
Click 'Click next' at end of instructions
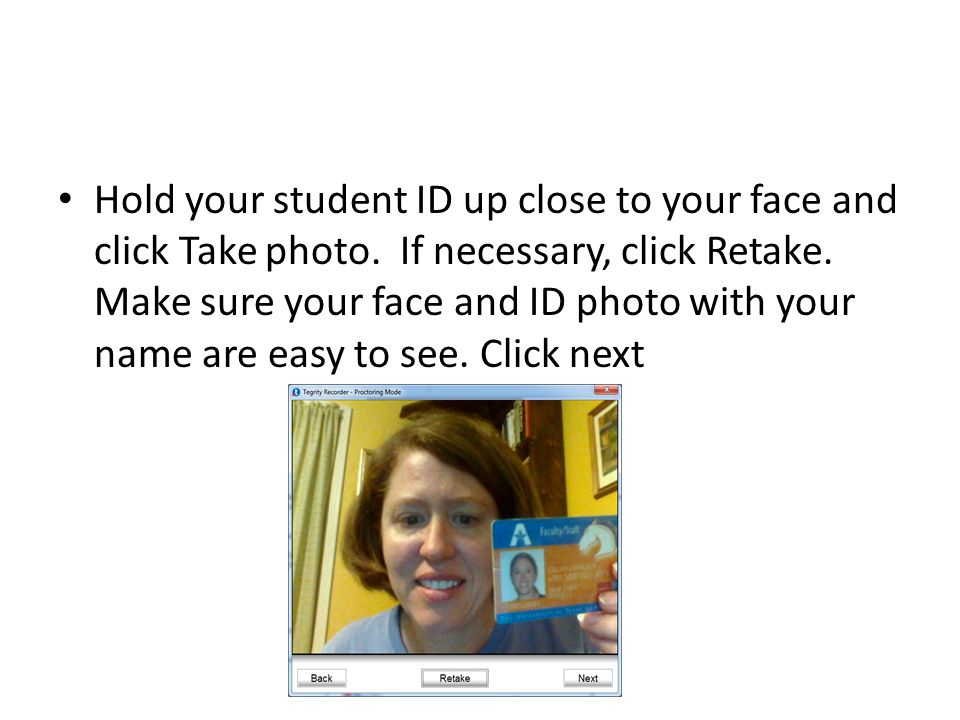click(x=561, y=354)
